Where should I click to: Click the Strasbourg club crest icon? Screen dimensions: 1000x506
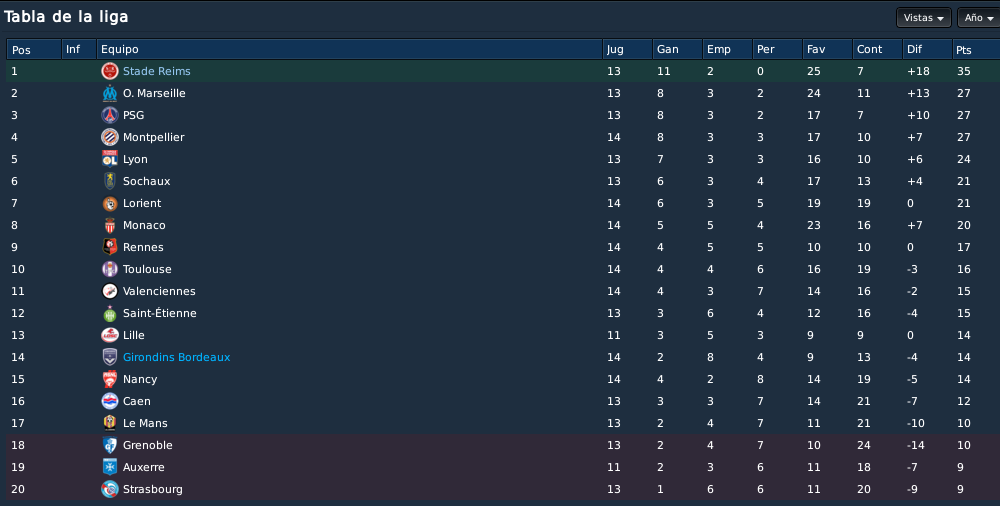point(110,489)
